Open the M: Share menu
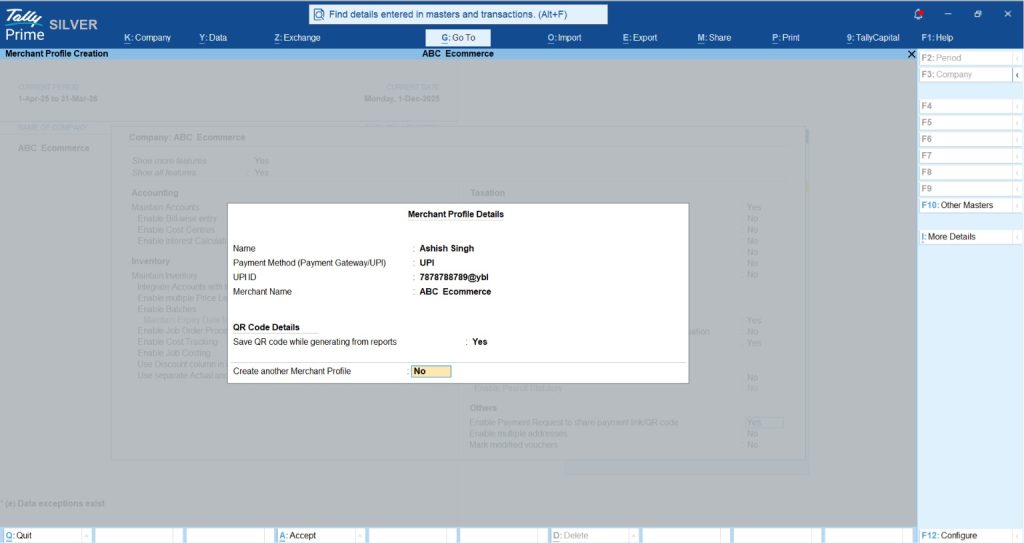 click(714, 38)
